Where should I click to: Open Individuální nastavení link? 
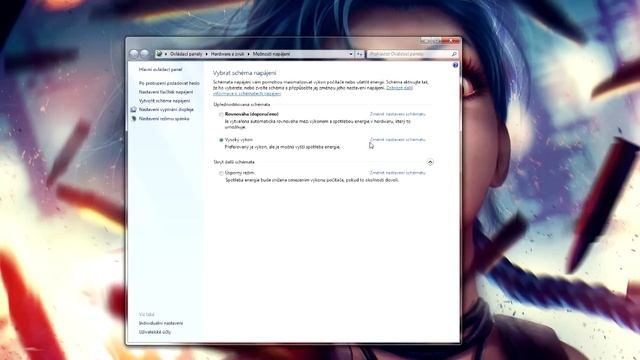[x=161, y=323]
